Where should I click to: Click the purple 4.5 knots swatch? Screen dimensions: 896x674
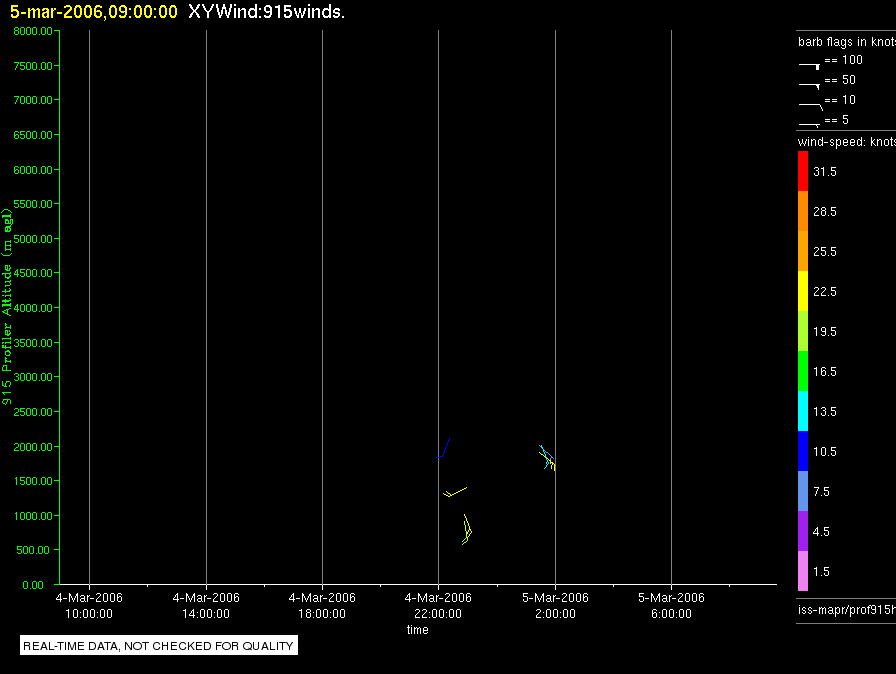tap(803, 531)
